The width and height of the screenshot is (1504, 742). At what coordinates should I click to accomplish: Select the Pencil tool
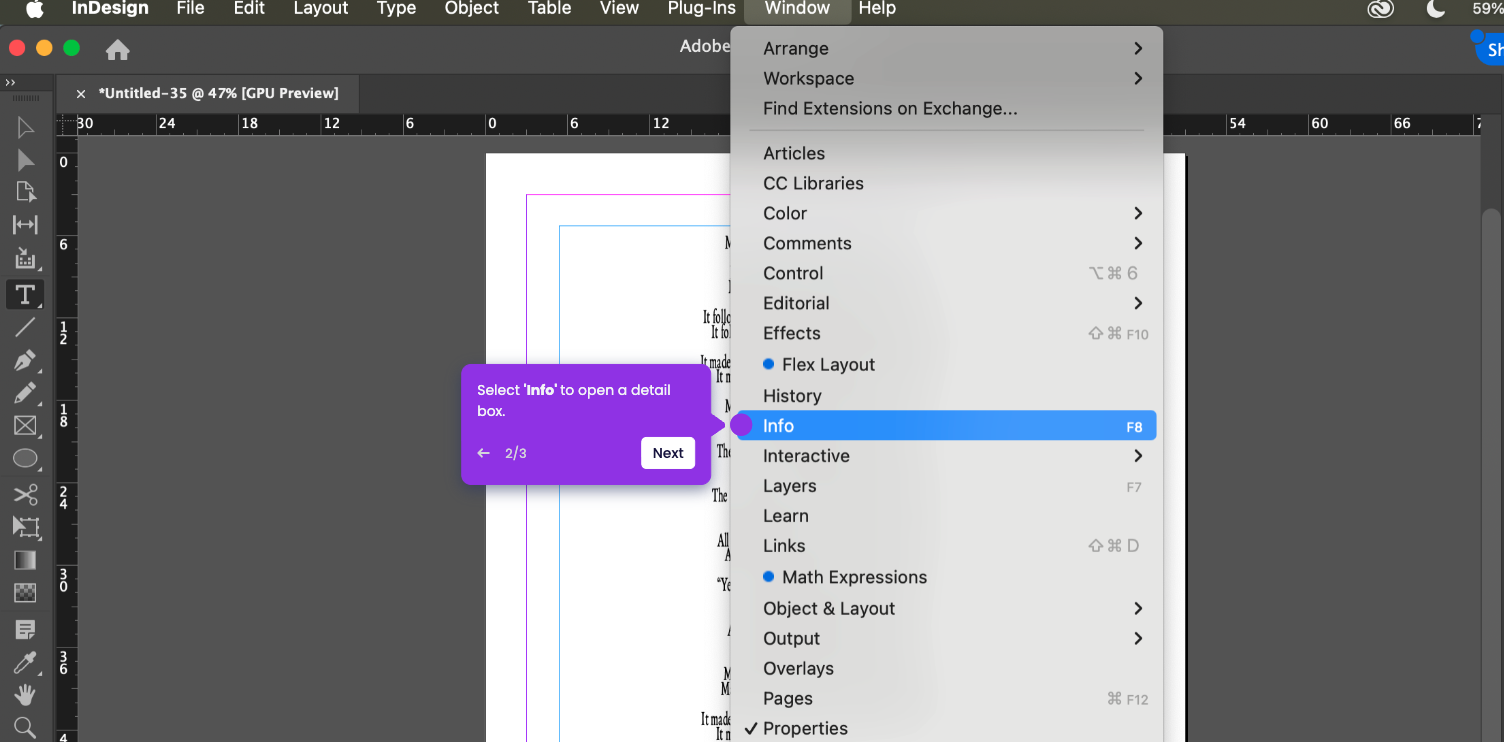25,393
